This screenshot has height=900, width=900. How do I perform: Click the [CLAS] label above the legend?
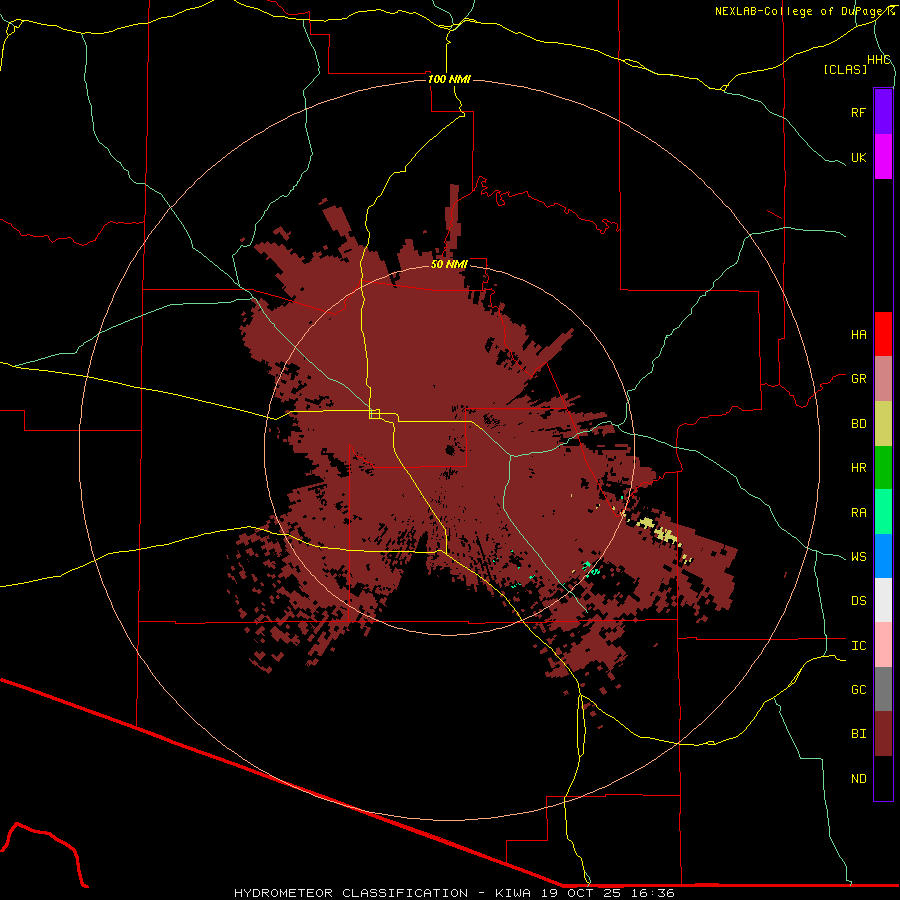844,69
